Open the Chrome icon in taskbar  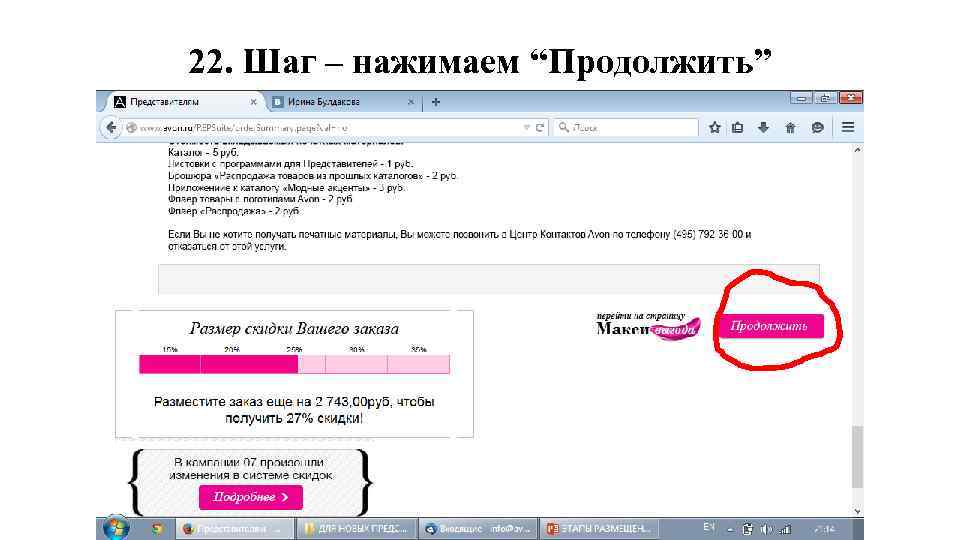[x=157, y=528]
